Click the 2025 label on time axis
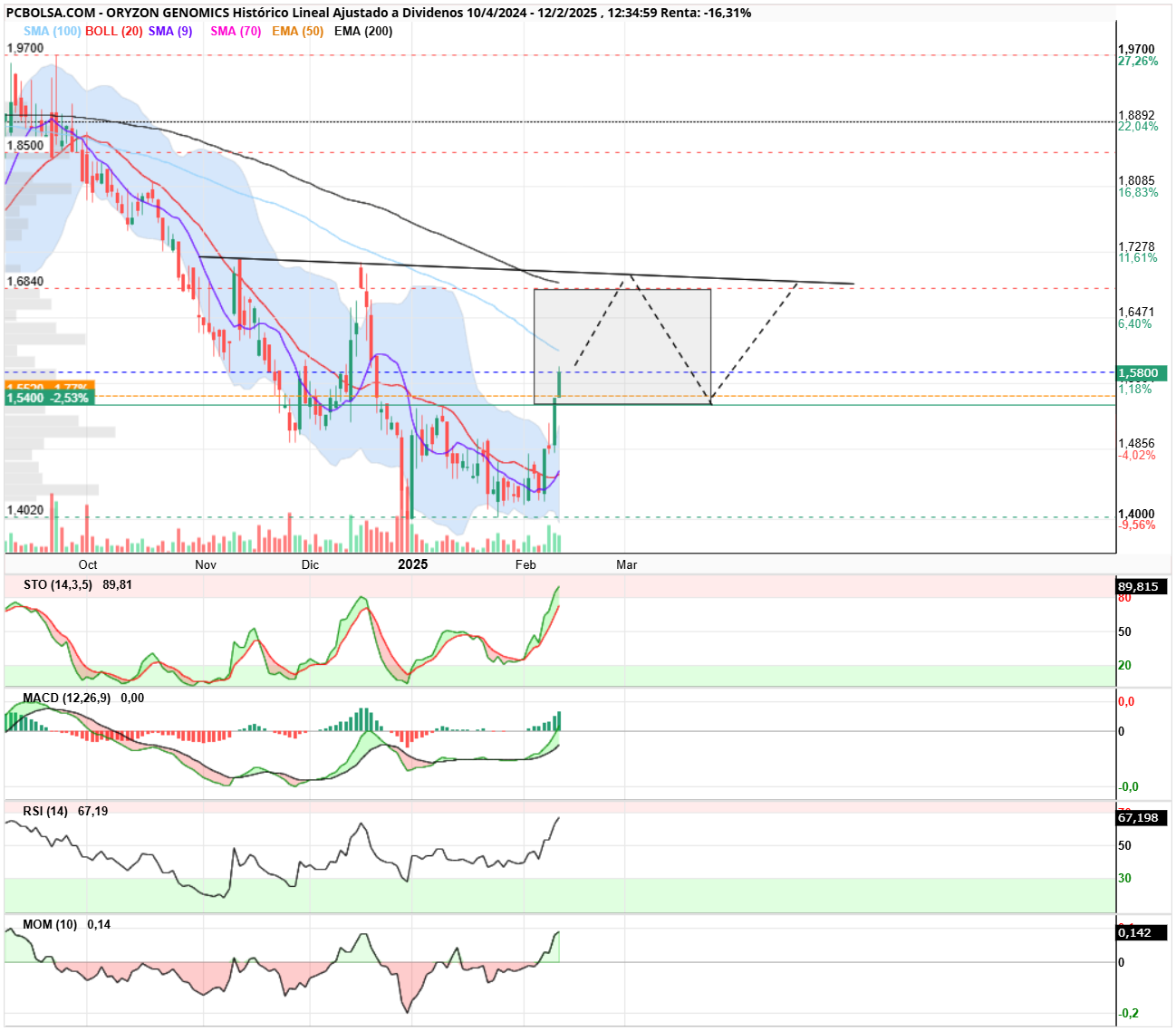The image size is (1176, 1031). click(x=413, y=564)
